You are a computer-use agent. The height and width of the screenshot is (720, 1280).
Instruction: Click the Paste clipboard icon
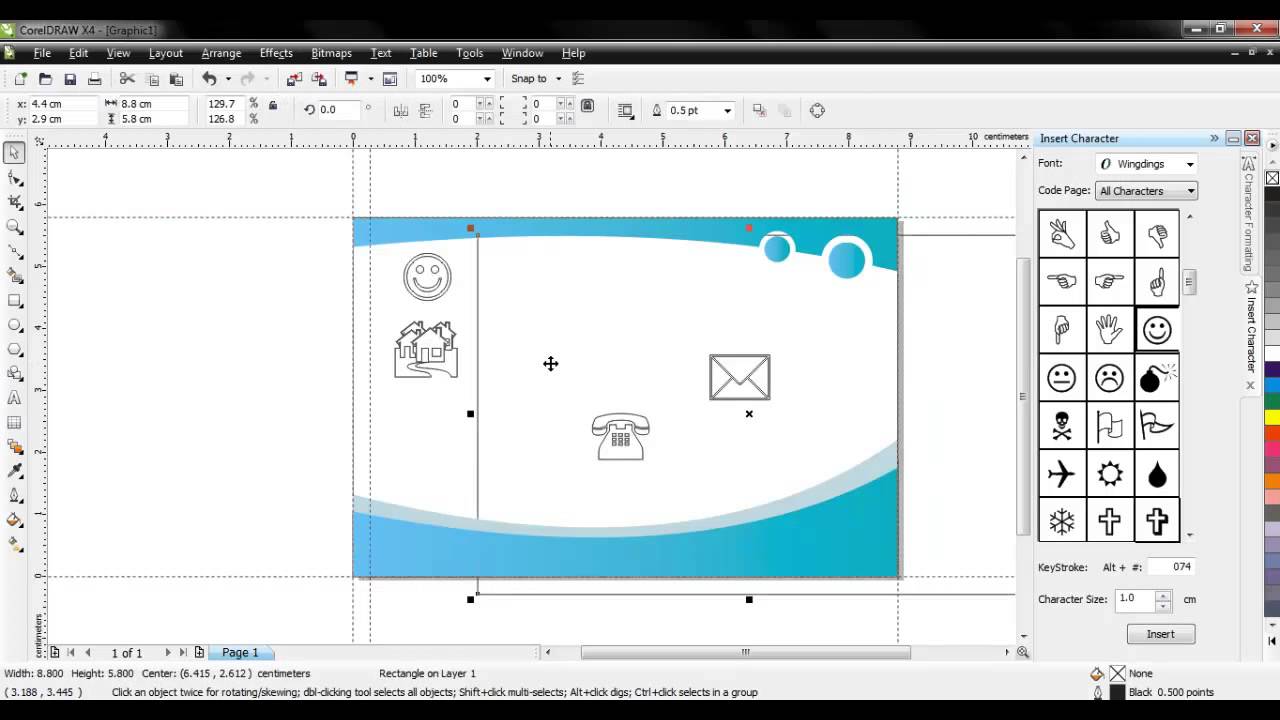click(x=176, y=79)
